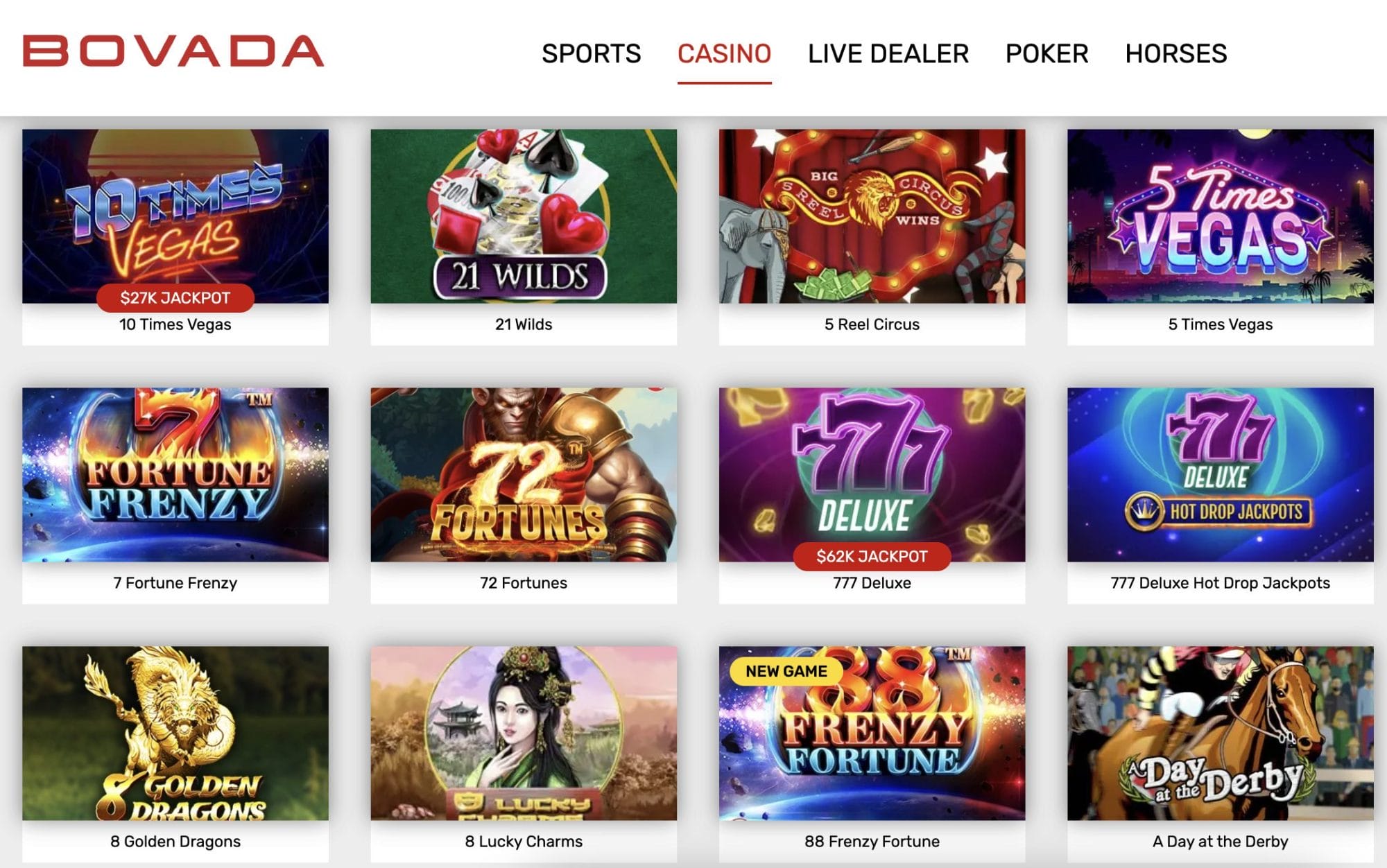This screenshot has height=868, width=1387.
Task: Click the $62K Jackpot badge
Action: (872, 556)
